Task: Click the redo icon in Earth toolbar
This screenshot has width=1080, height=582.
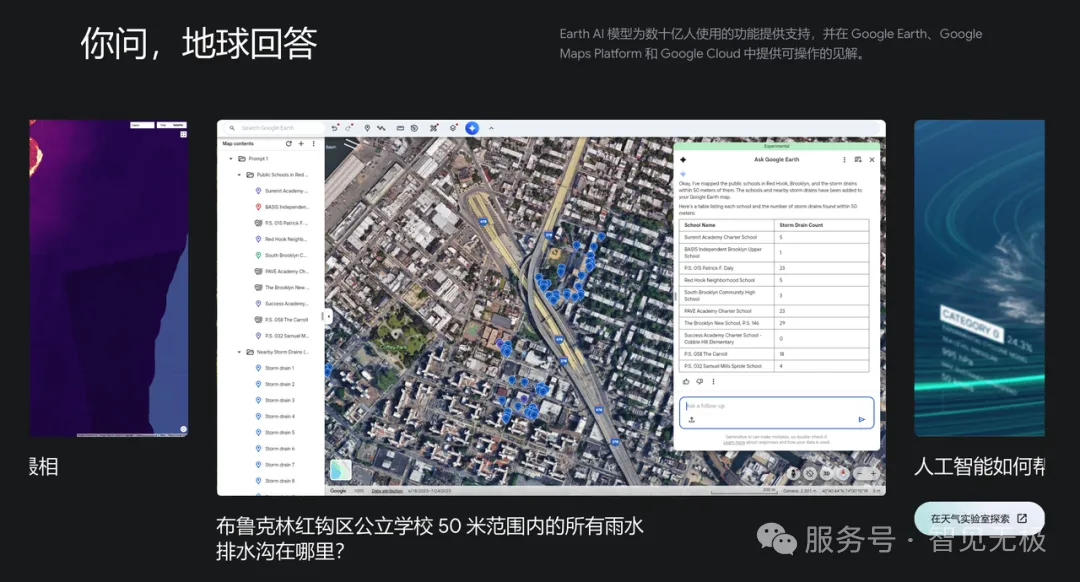Action: click(x=349, y=128)
